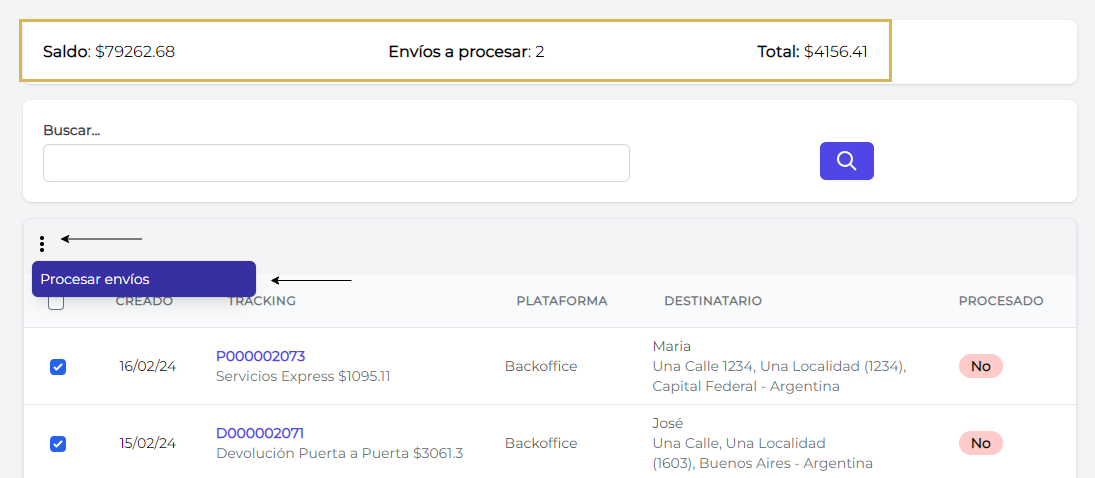This screenshot has width=1095, height=478.
Task: Open tracking link D000002071
Action: [x=260, y=433]
